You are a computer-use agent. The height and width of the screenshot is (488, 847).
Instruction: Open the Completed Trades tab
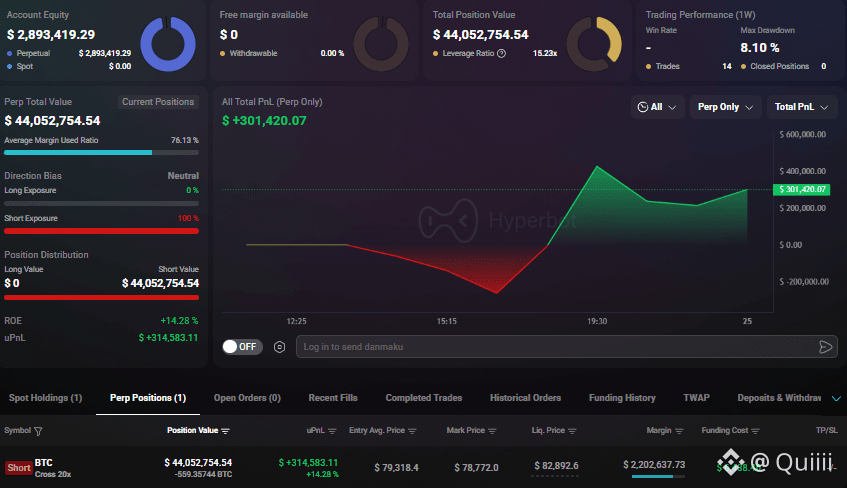tap(424, 398)
